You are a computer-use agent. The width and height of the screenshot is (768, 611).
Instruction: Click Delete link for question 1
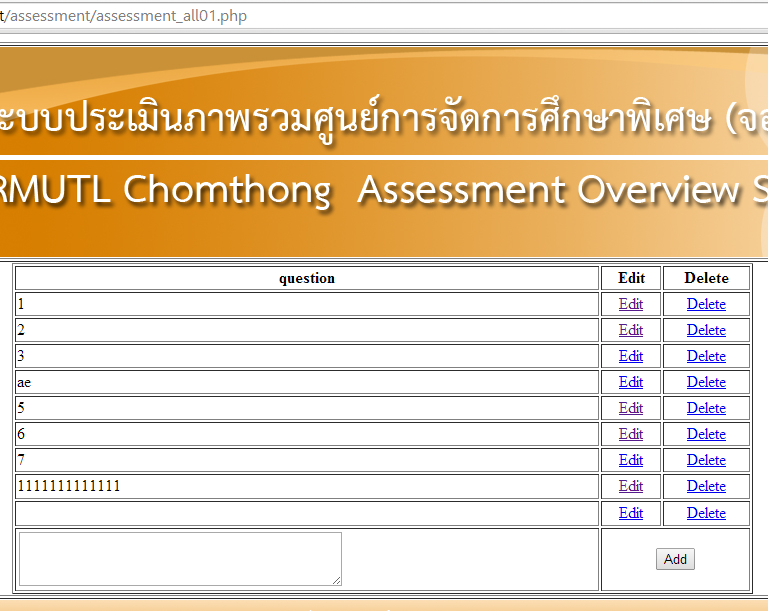click(x=706, y=304)
